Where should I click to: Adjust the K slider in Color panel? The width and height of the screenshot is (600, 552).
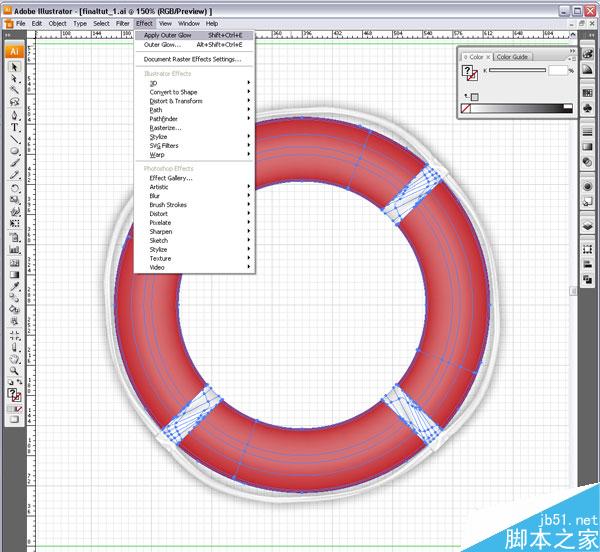(517, 70)
